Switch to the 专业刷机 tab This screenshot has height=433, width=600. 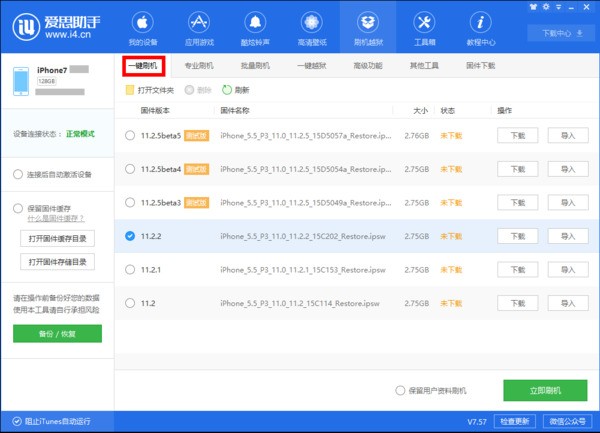(200, 66)
